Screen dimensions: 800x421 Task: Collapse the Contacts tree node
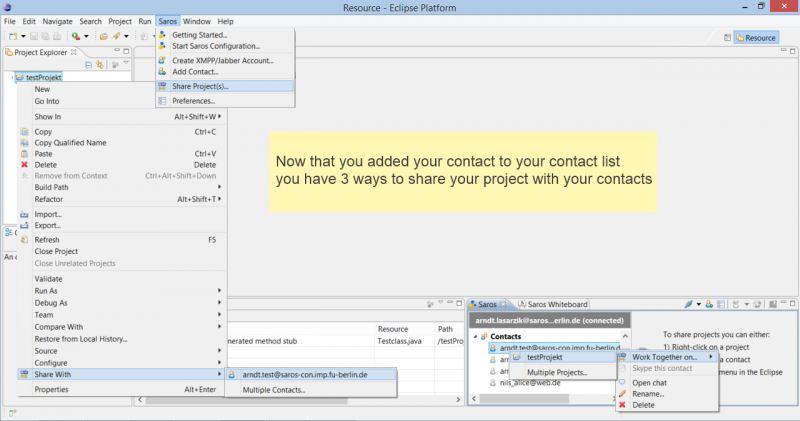[x=476, y=336]
